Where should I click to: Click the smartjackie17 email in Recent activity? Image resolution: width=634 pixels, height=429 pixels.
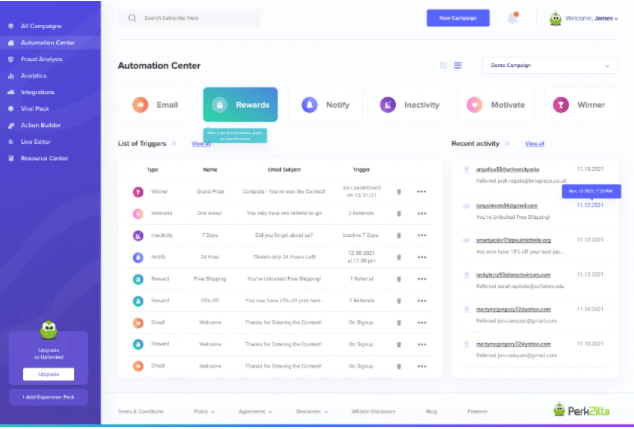click(514, 240)
